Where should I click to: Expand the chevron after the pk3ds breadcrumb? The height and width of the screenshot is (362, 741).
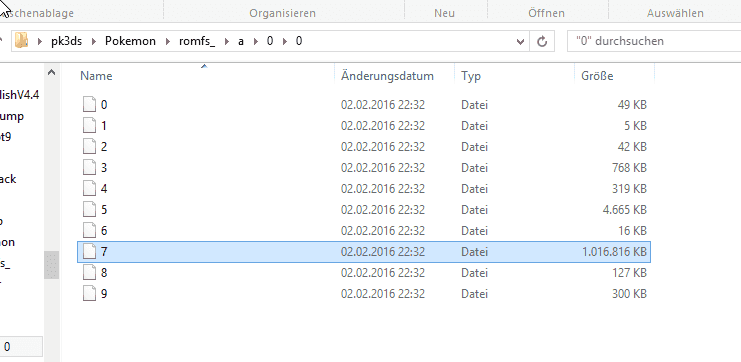pos(94,42)
